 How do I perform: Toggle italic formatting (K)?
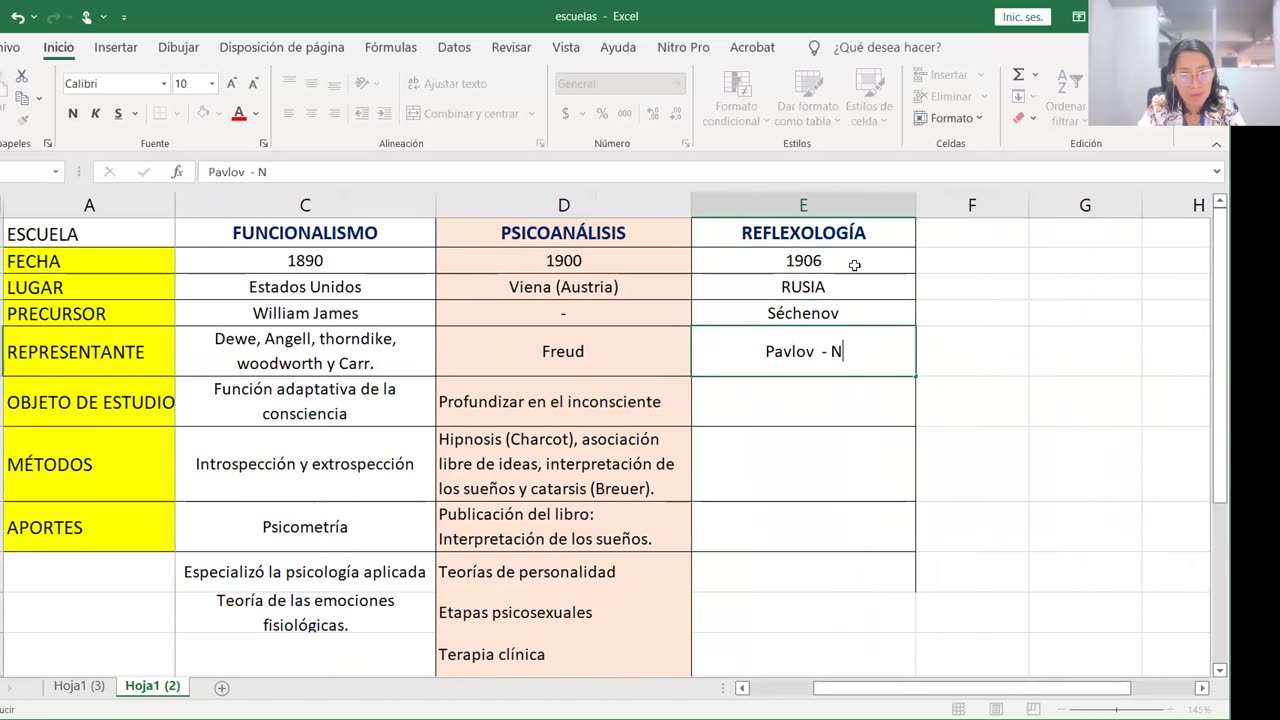(95, 114)
